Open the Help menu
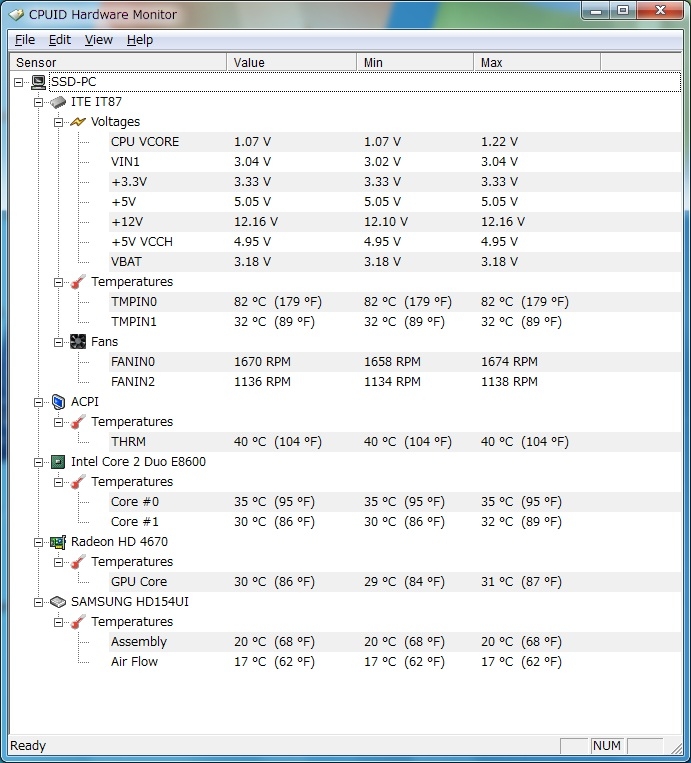This screenshot has height=763, width=691. point(140,40)
